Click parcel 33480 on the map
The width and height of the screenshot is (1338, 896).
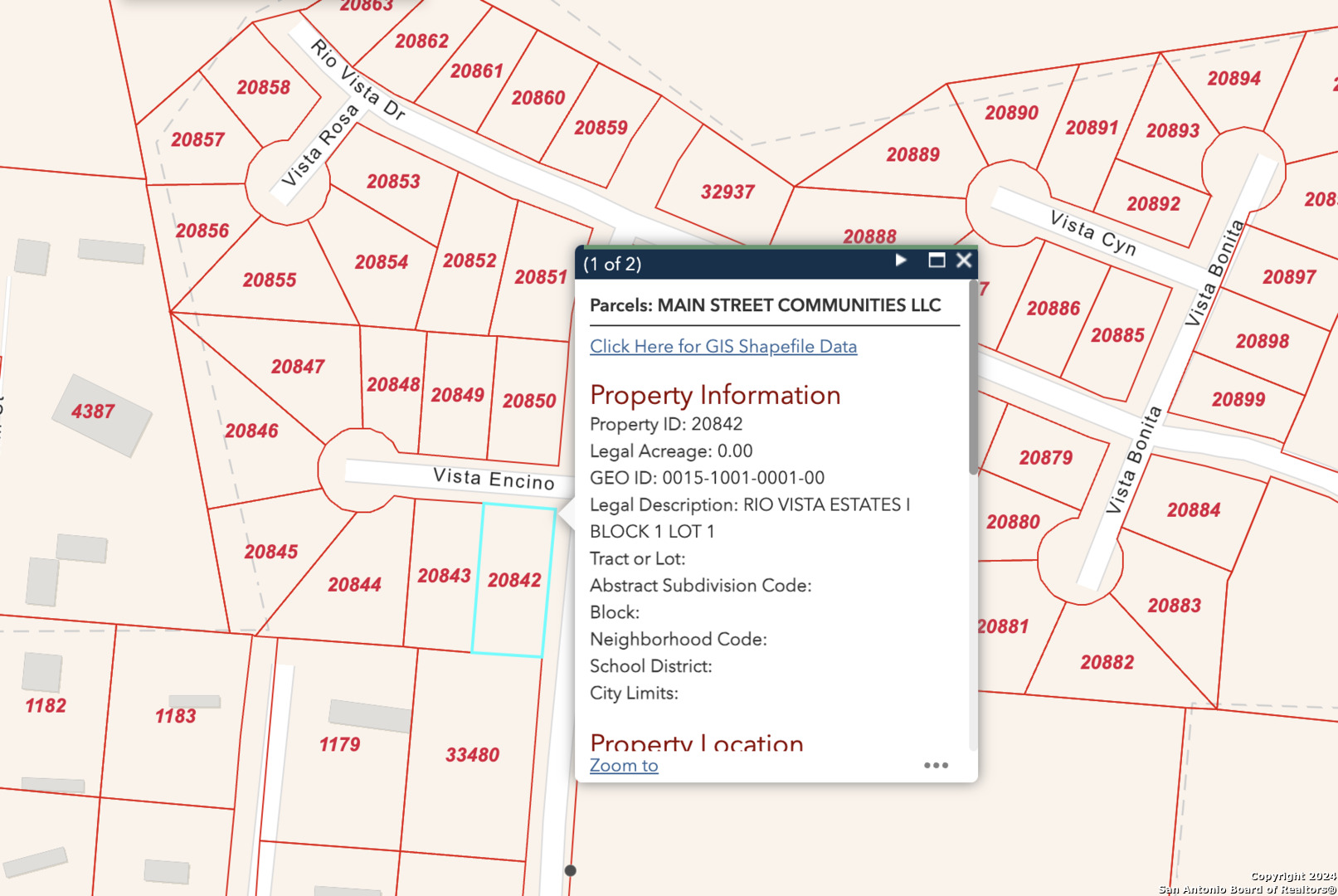tap(472, 755)
